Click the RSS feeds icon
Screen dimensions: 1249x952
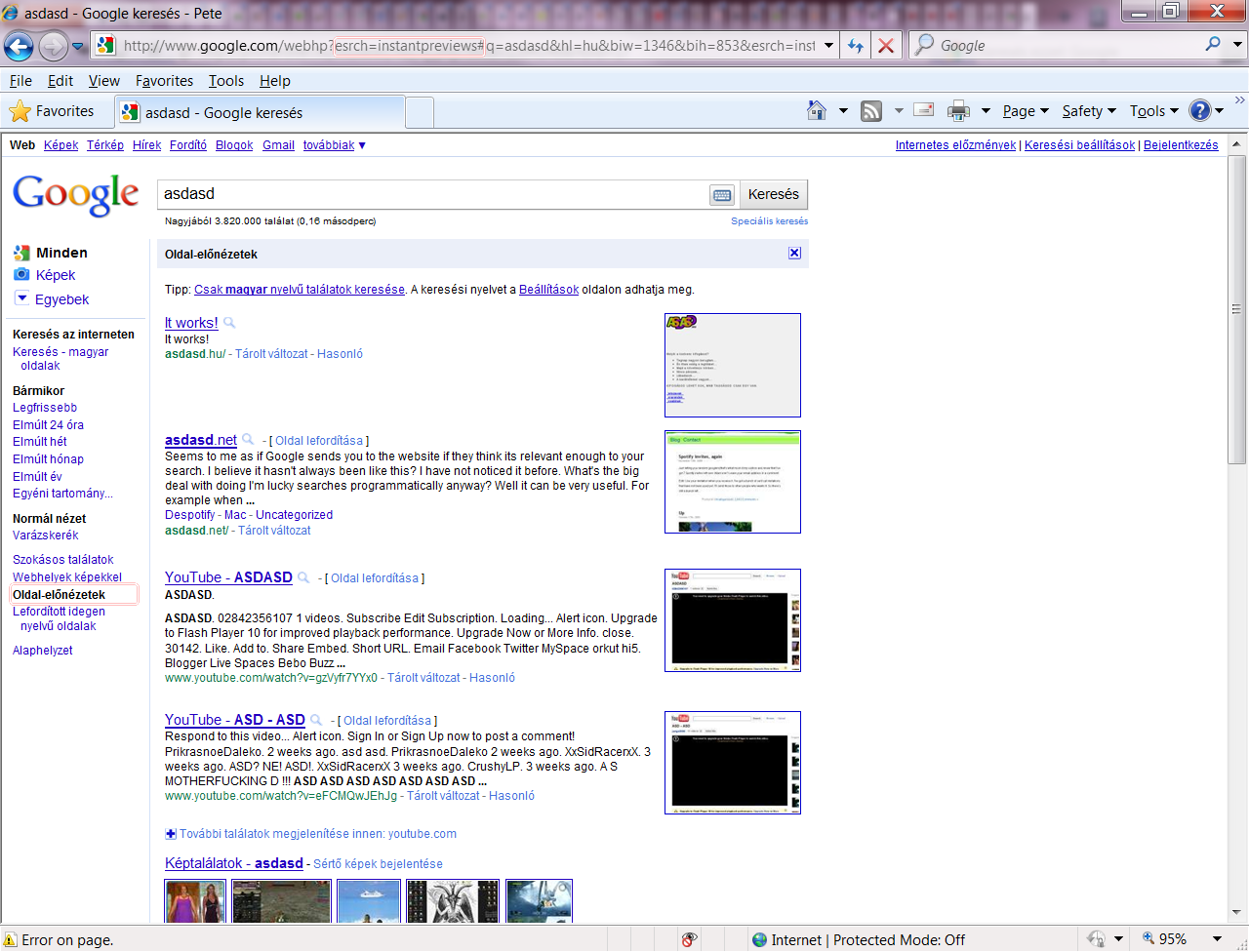click(871, 111)
